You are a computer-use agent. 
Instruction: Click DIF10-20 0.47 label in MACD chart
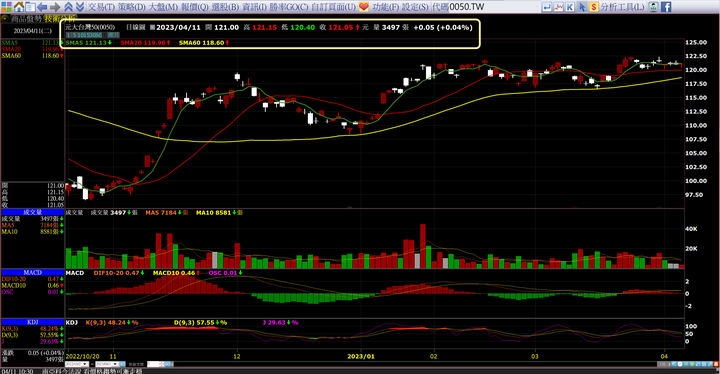118,273
